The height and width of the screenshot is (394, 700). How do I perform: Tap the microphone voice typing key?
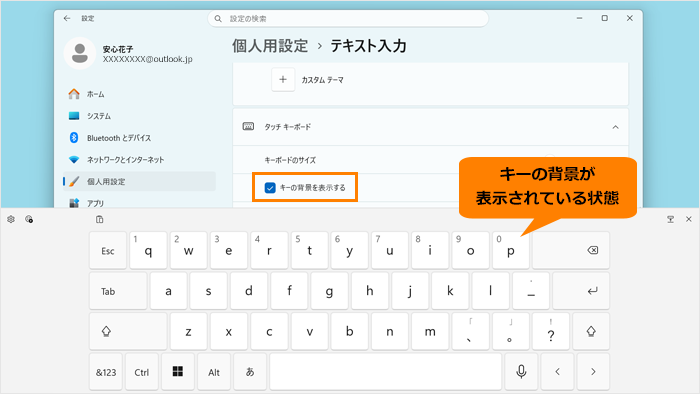tap(521, 372)
